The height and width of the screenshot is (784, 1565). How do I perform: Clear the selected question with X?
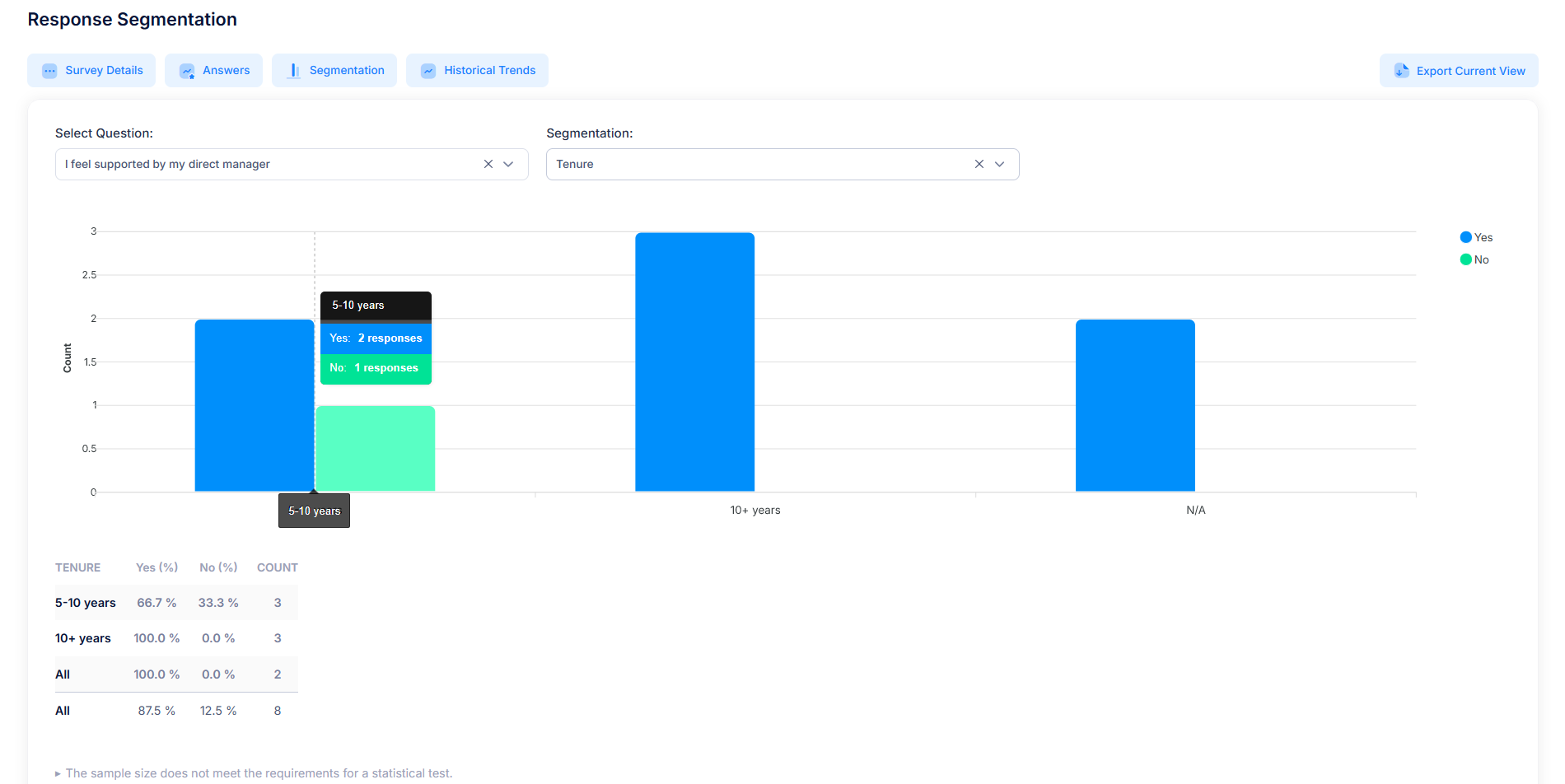click(x=488, y=164)
